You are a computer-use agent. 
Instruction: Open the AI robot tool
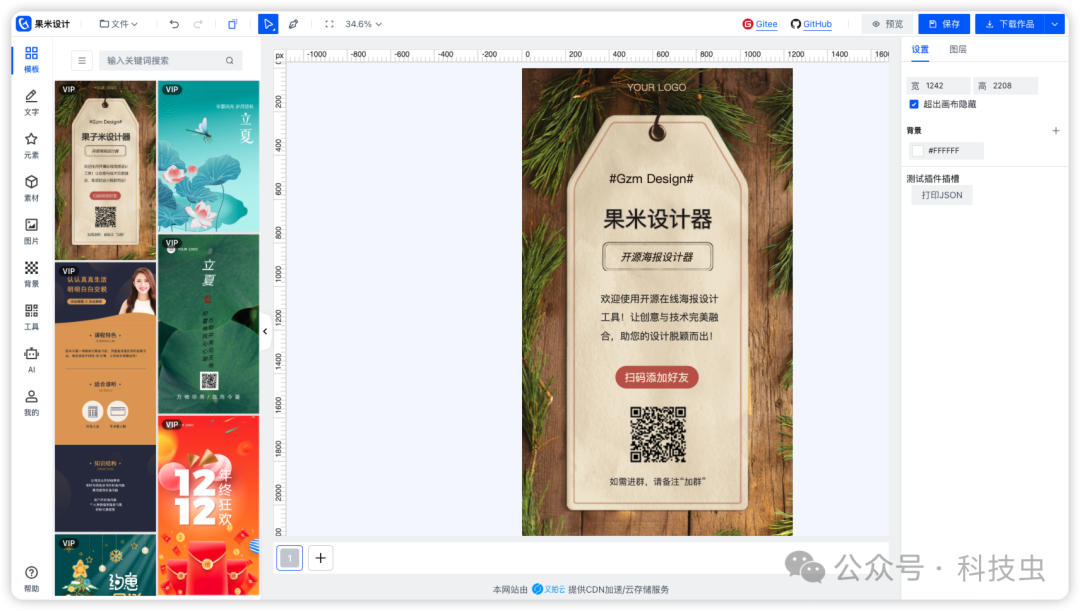pos(31,359)
